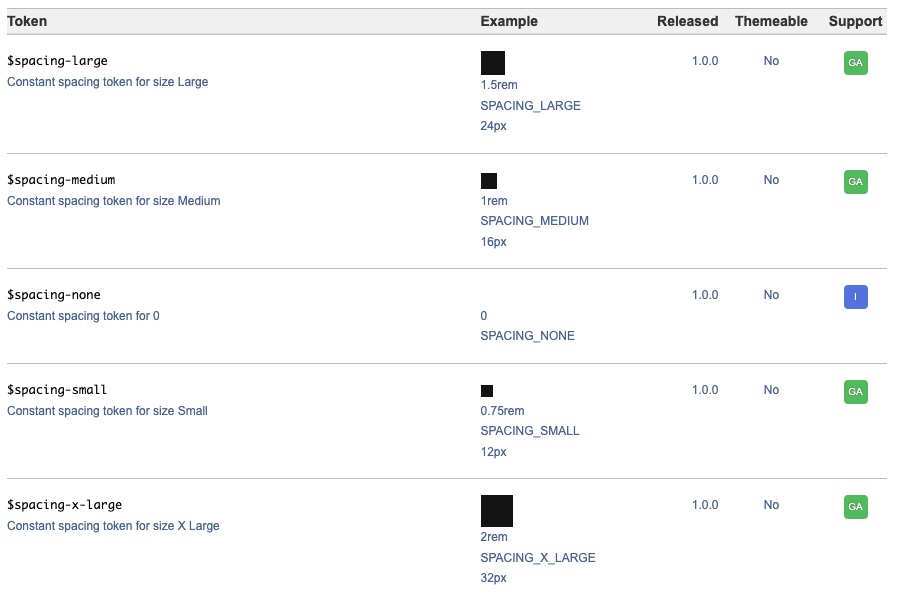Click the GA badge for spacing-medium
The height and width of the screenshot is (601, 900).
[855, 182]
